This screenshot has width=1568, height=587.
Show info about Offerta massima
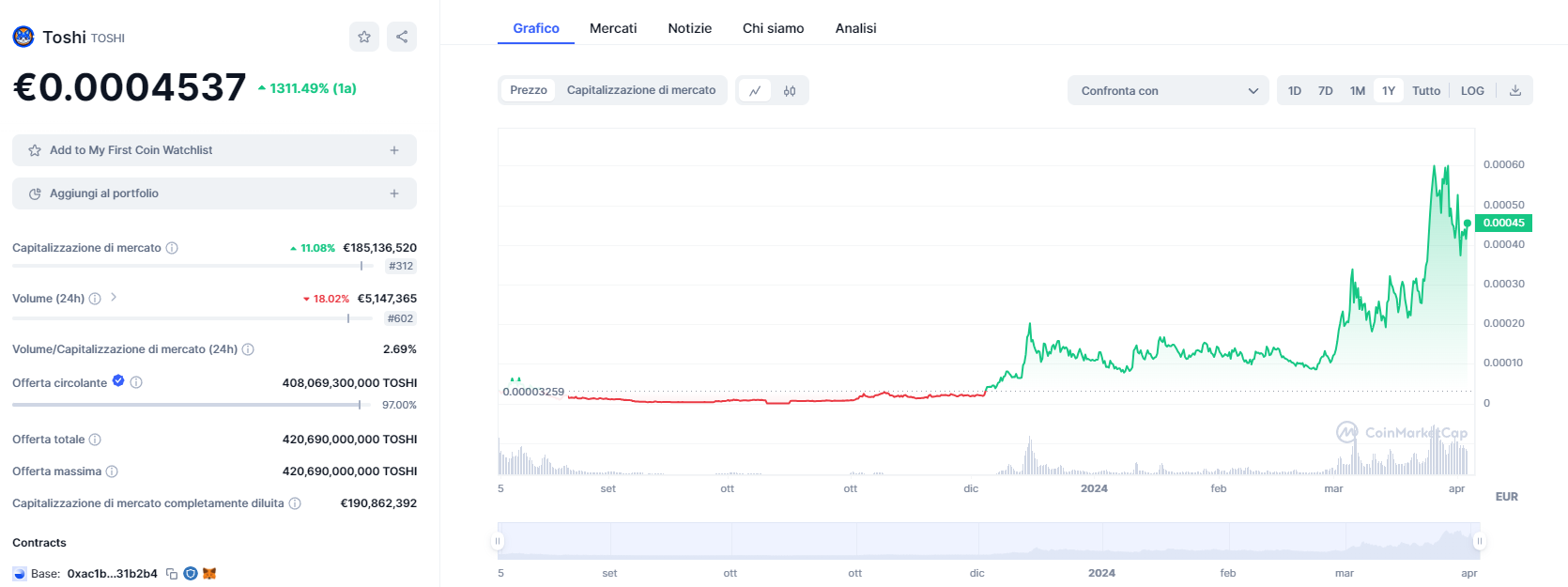coord(112,471)
